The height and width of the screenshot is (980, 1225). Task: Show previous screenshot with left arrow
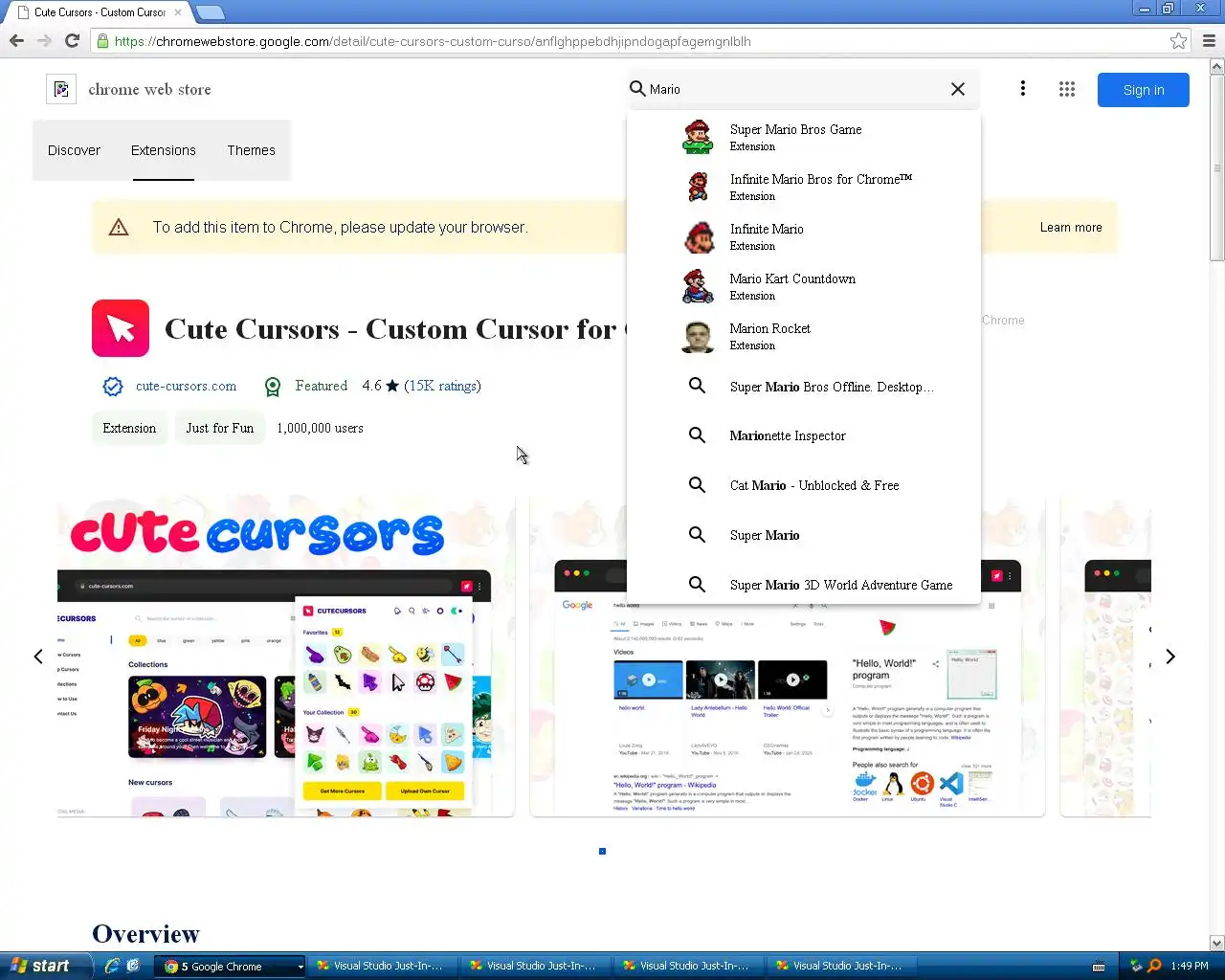38,657
